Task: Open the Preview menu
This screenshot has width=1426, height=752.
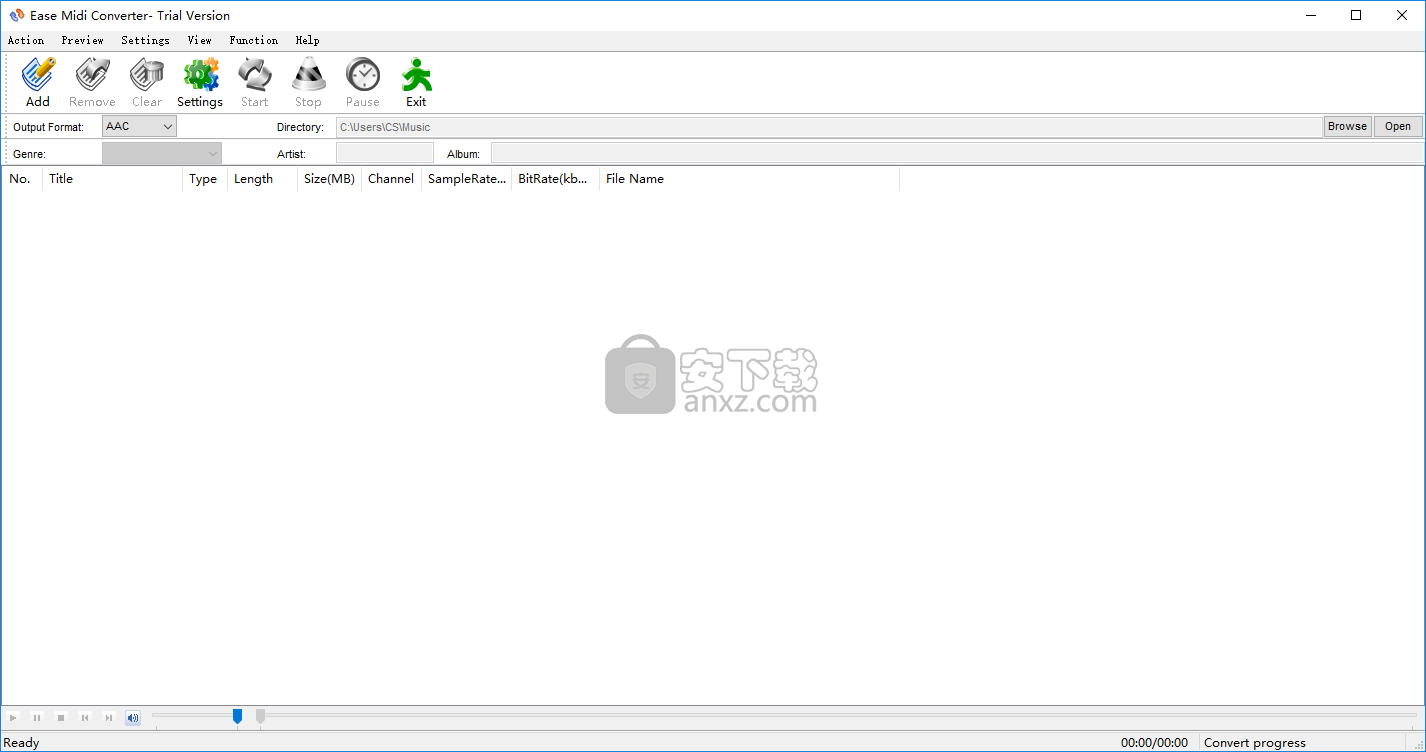Action: click(82, 40)
